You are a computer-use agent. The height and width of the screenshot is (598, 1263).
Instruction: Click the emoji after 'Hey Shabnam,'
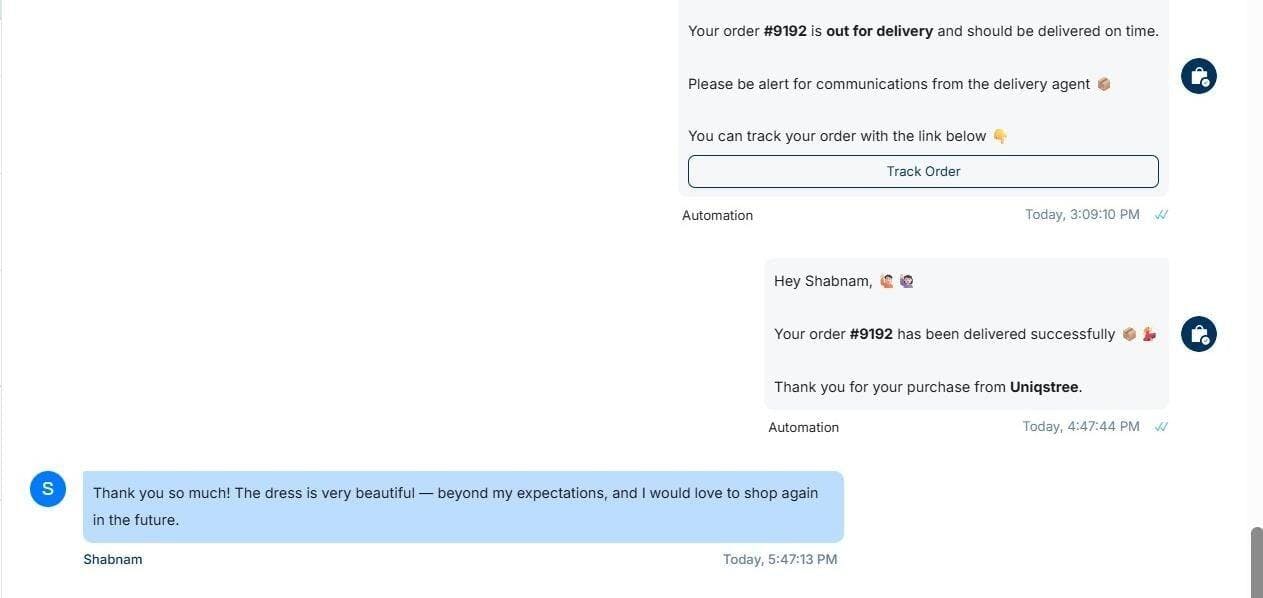(x=887, y=281)
